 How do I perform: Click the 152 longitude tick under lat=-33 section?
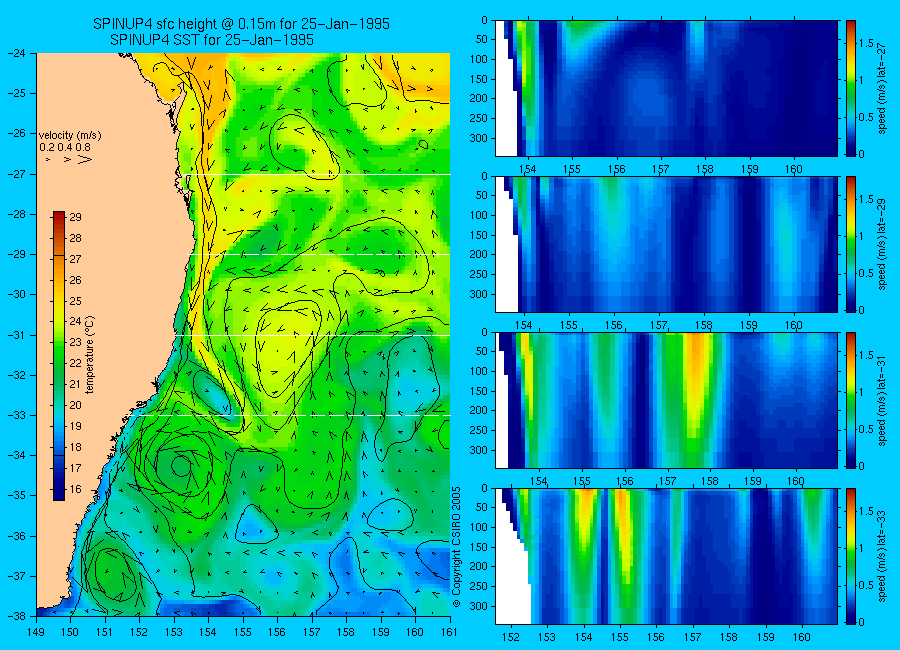click(510, 637)
